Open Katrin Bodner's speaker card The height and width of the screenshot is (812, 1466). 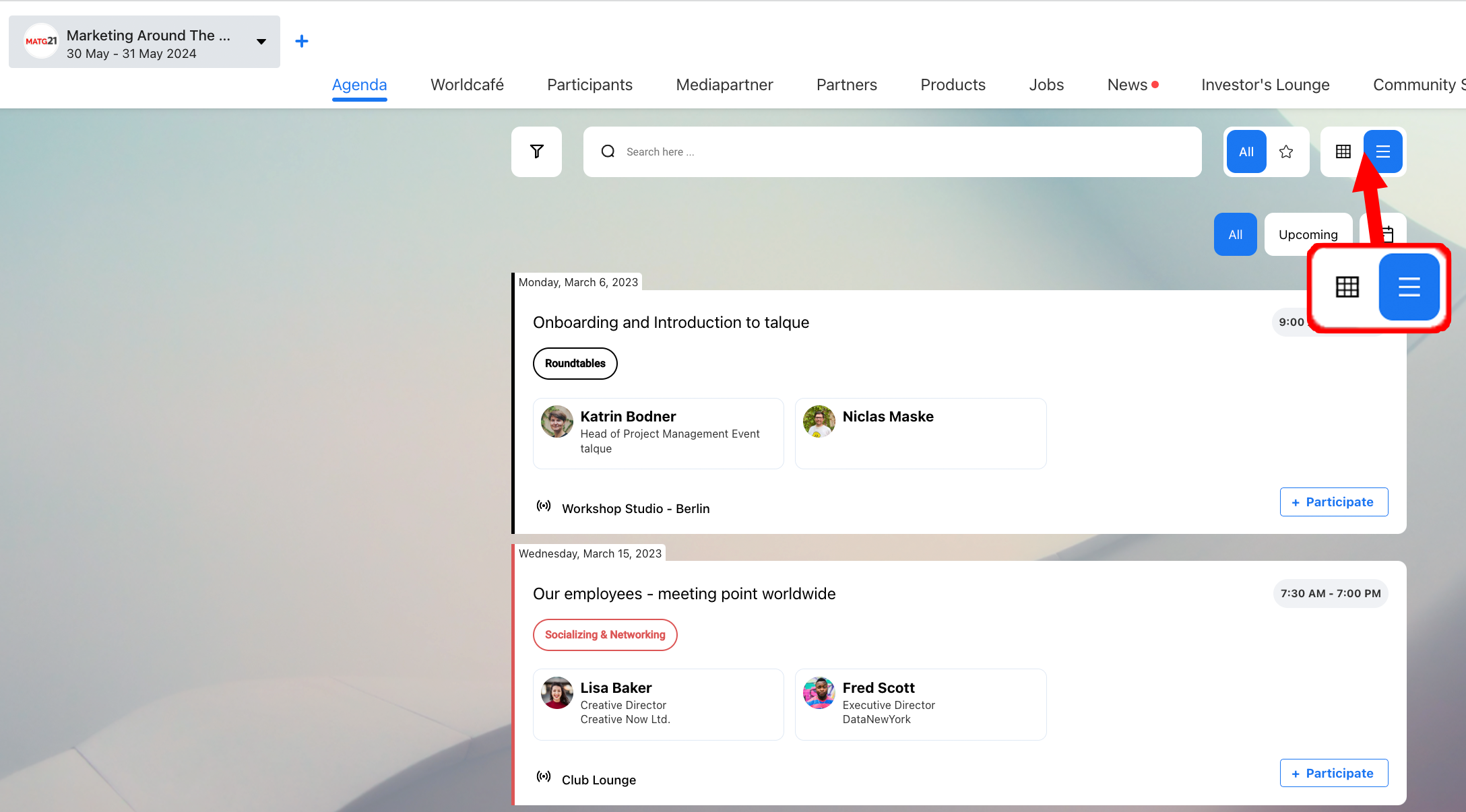pos(658,434)
